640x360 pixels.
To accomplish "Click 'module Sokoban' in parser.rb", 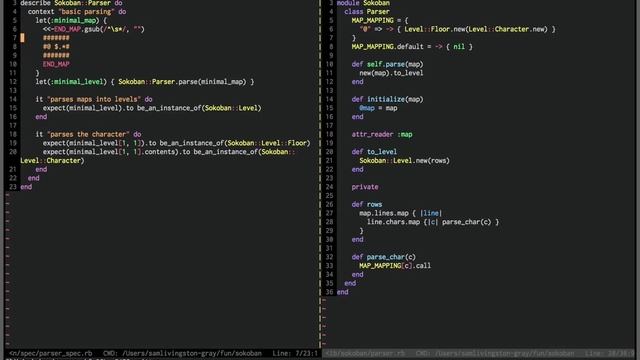I will coord(363,3).
